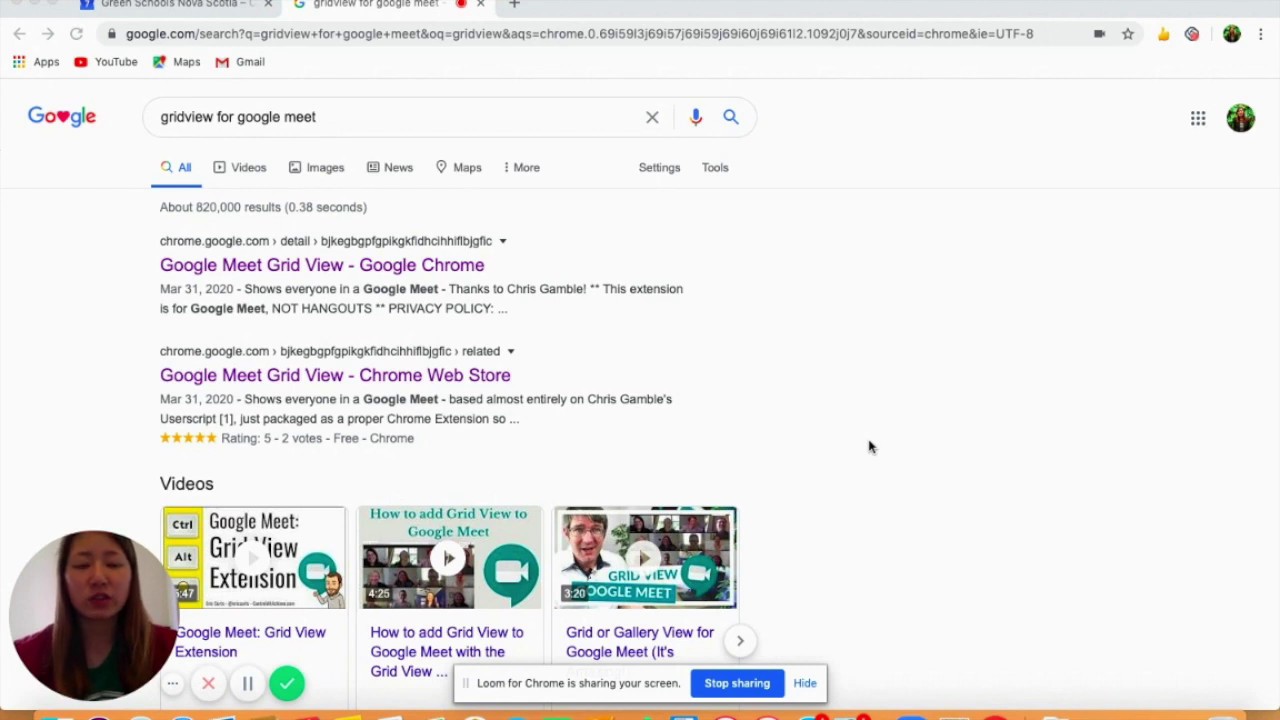Viewport: 1280px width, 720px height.
Task: Switch to the News results tab
Action: (x=389, y=168)
